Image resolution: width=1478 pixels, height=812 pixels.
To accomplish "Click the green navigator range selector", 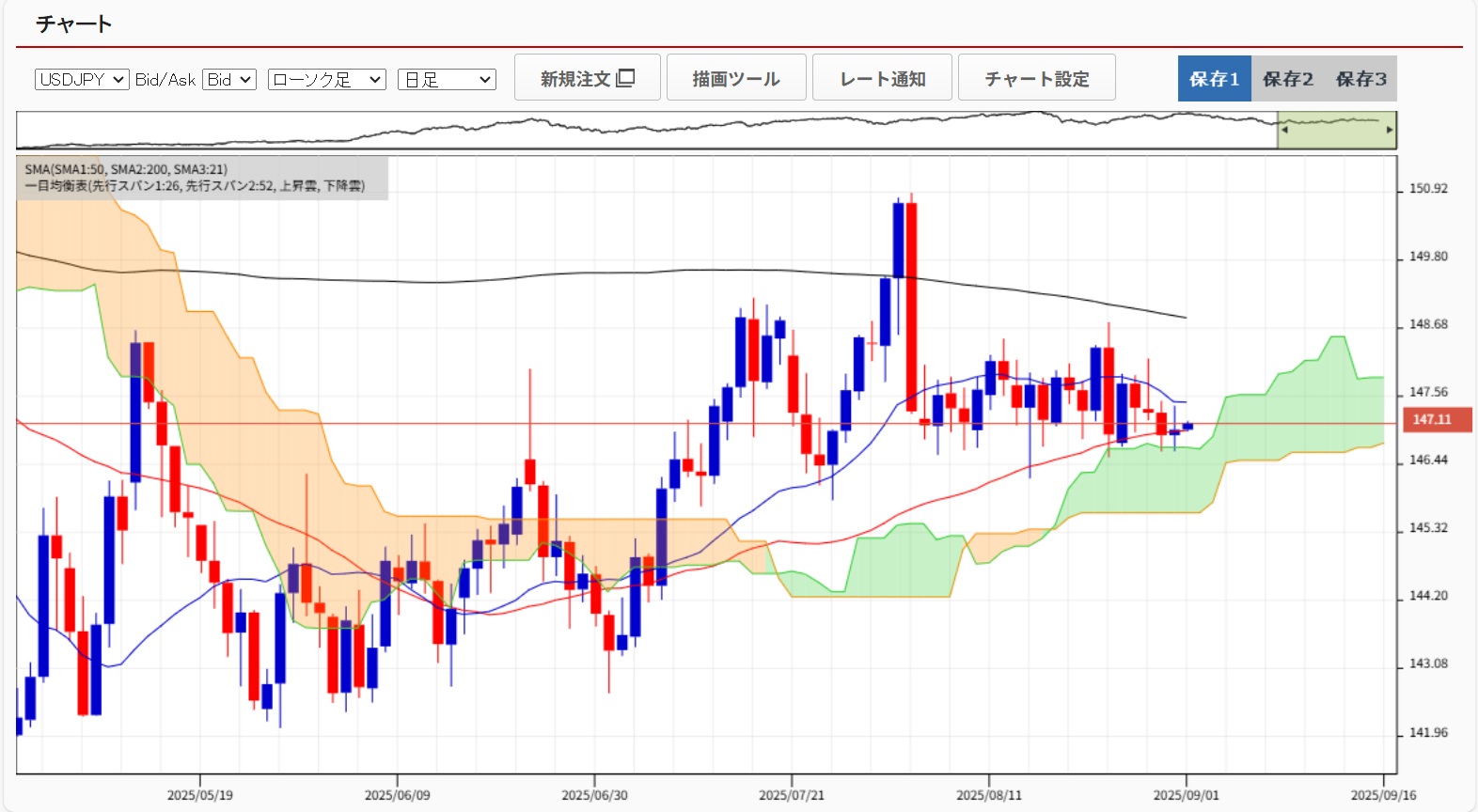I will pyautogui.click(x=1337, y=130).
